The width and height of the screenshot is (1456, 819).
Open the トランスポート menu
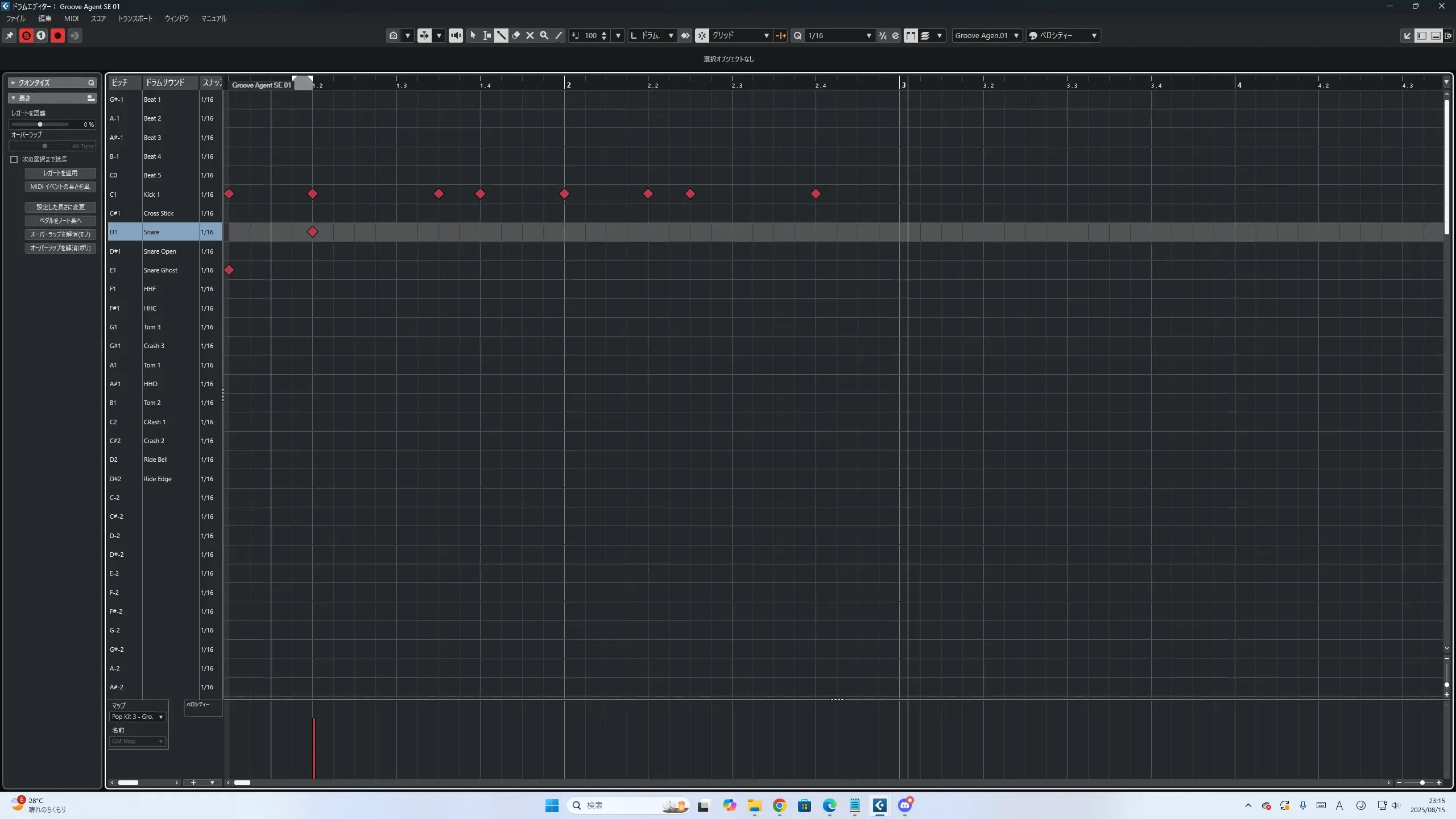tap(135, 18)
